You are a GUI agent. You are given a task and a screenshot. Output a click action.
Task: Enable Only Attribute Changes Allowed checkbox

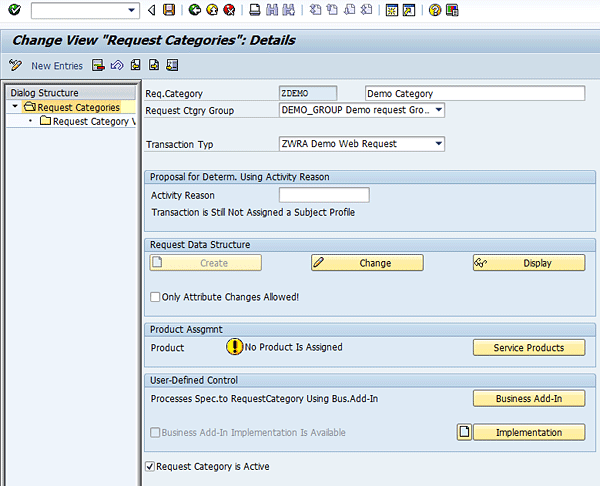(x=155, y=297)
